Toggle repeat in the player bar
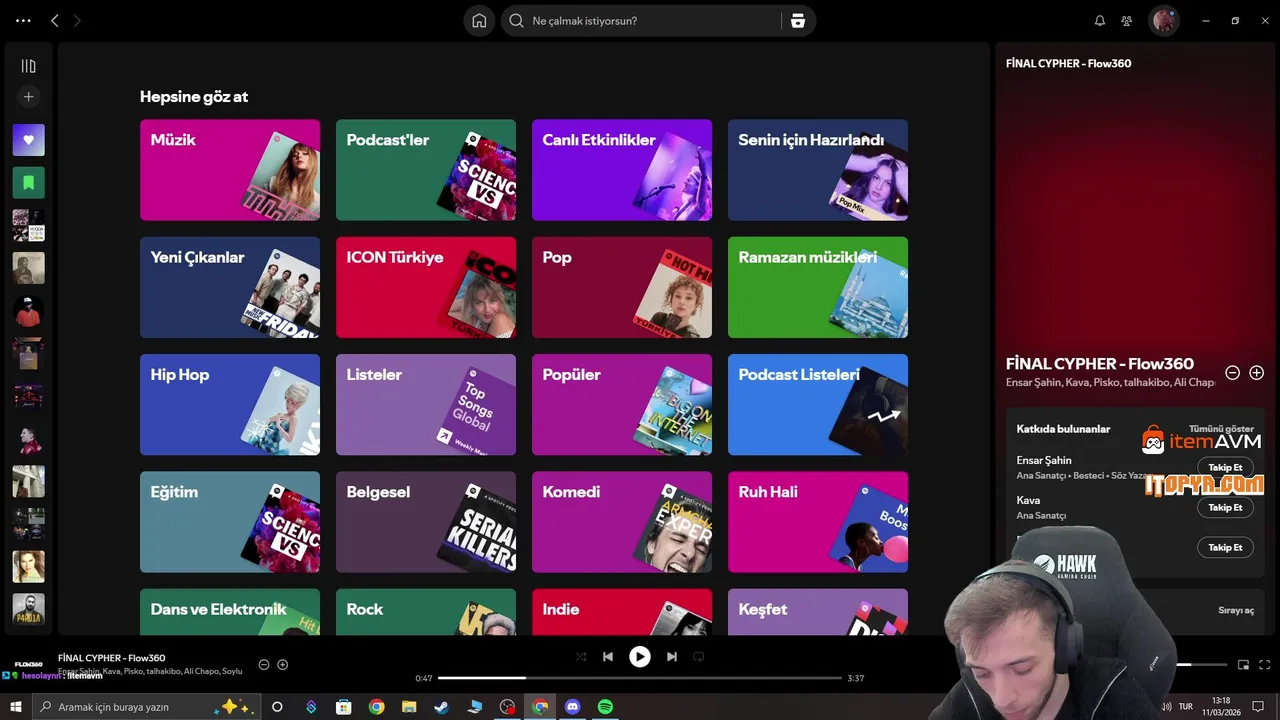Image resolution: width=1280 pixels, height=720 pixels. (699, 657)
